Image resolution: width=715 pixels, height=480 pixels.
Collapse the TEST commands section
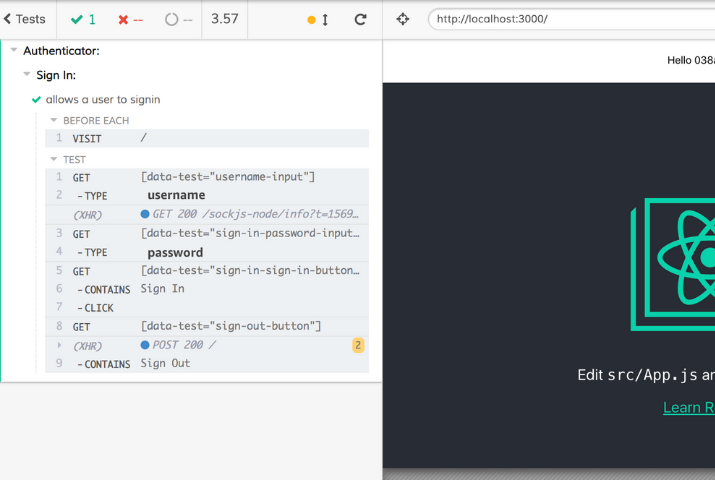point(54,159)
